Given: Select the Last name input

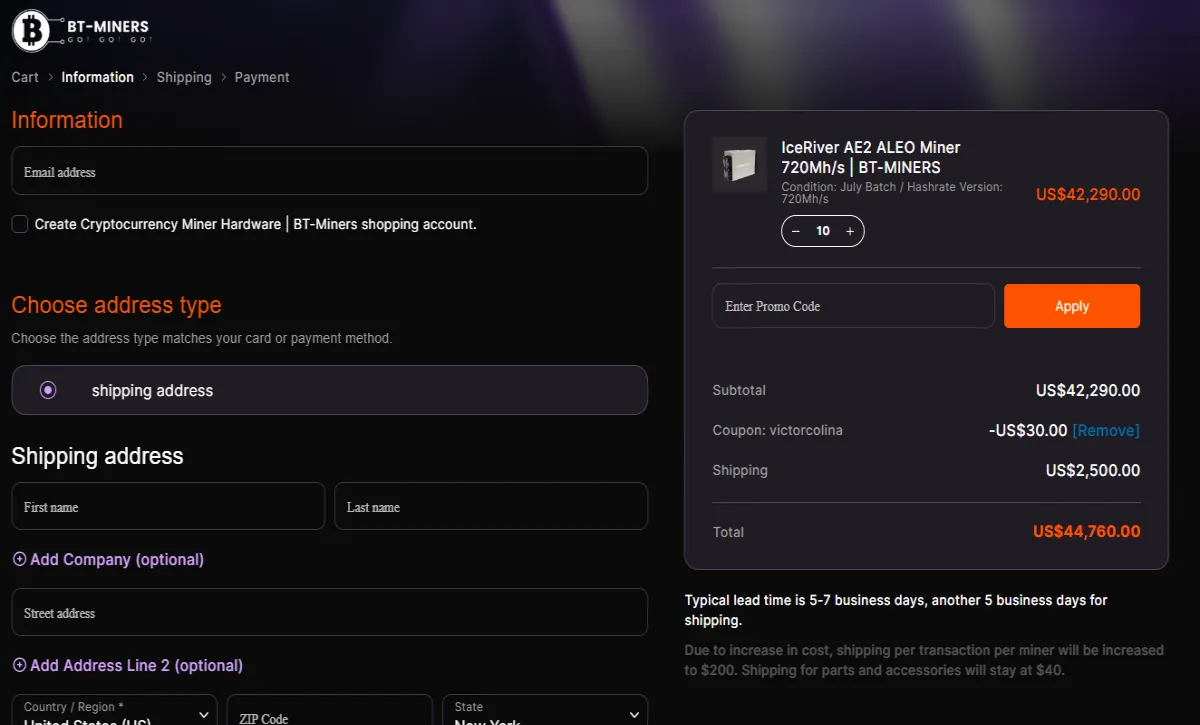Looking at the screenshot, I should coord(490,507).
